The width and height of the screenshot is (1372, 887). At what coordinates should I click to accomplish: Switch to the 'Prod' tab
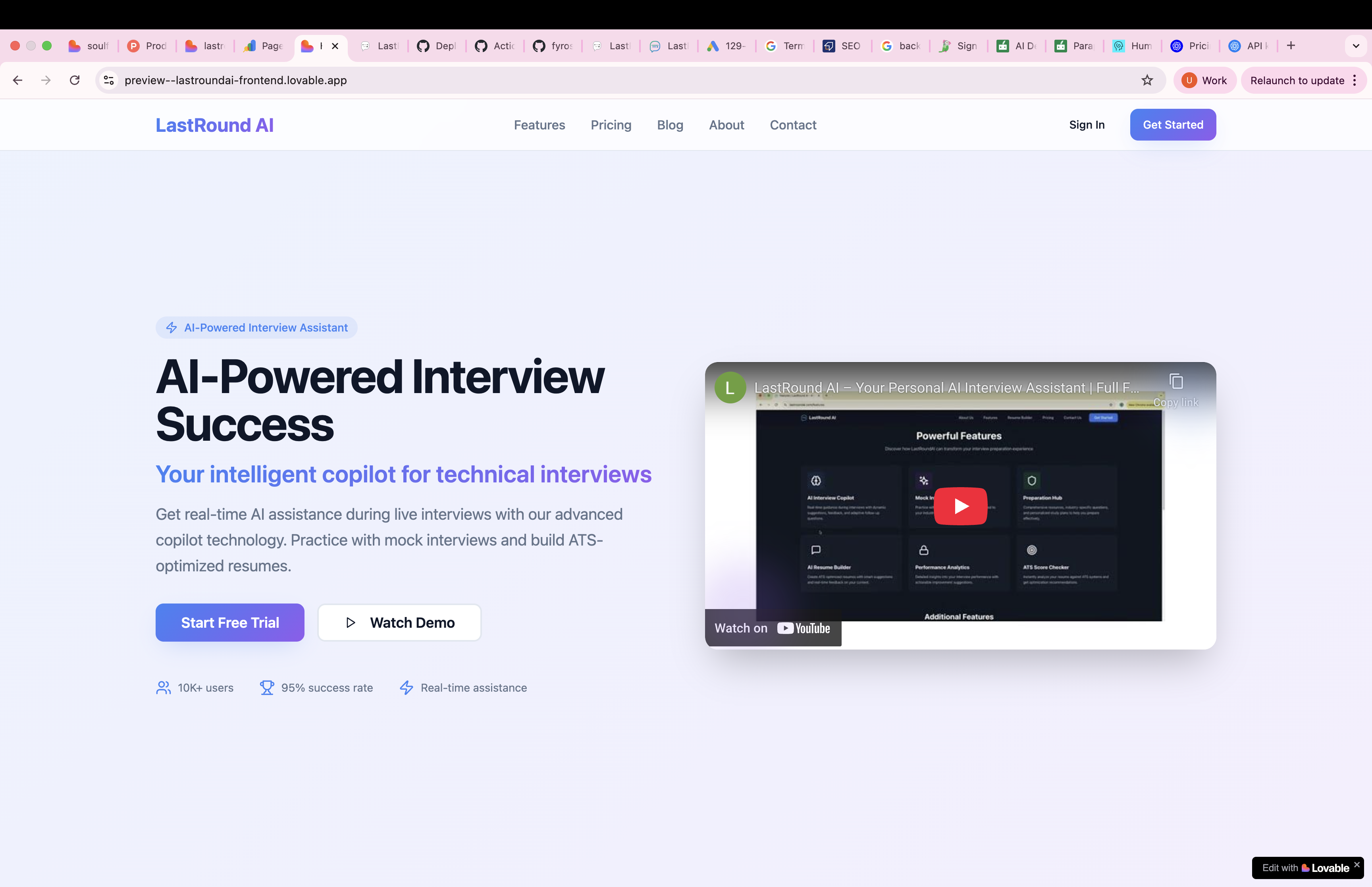click(x=147, y=46)
